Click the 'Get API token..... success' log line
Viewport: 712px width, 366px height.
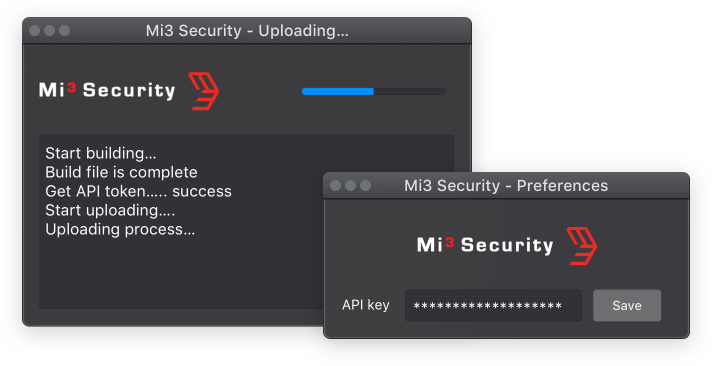(x=138, y=191)
